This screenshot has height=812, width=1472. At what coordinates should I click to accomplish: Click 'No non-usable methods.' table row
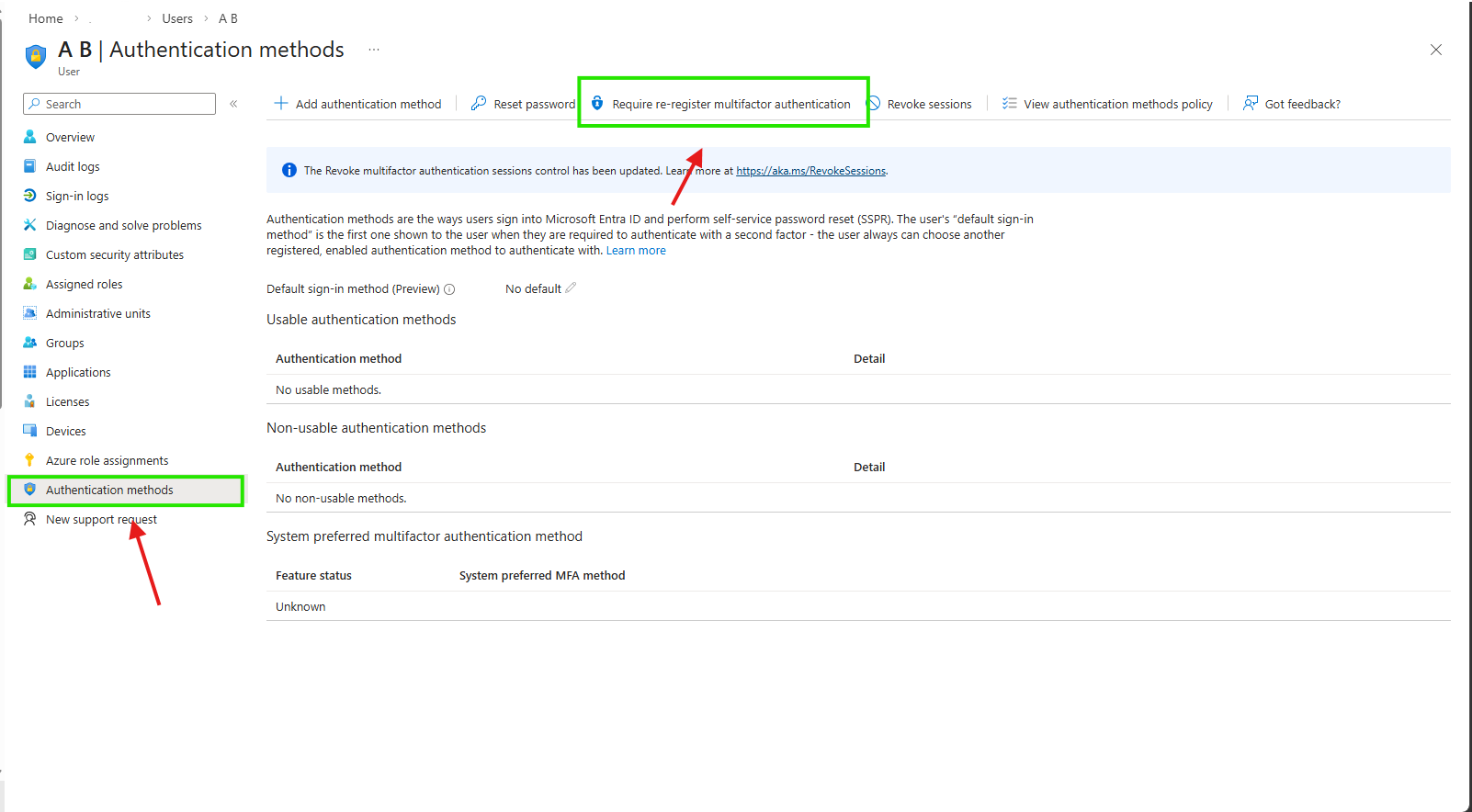coord(858,498)
